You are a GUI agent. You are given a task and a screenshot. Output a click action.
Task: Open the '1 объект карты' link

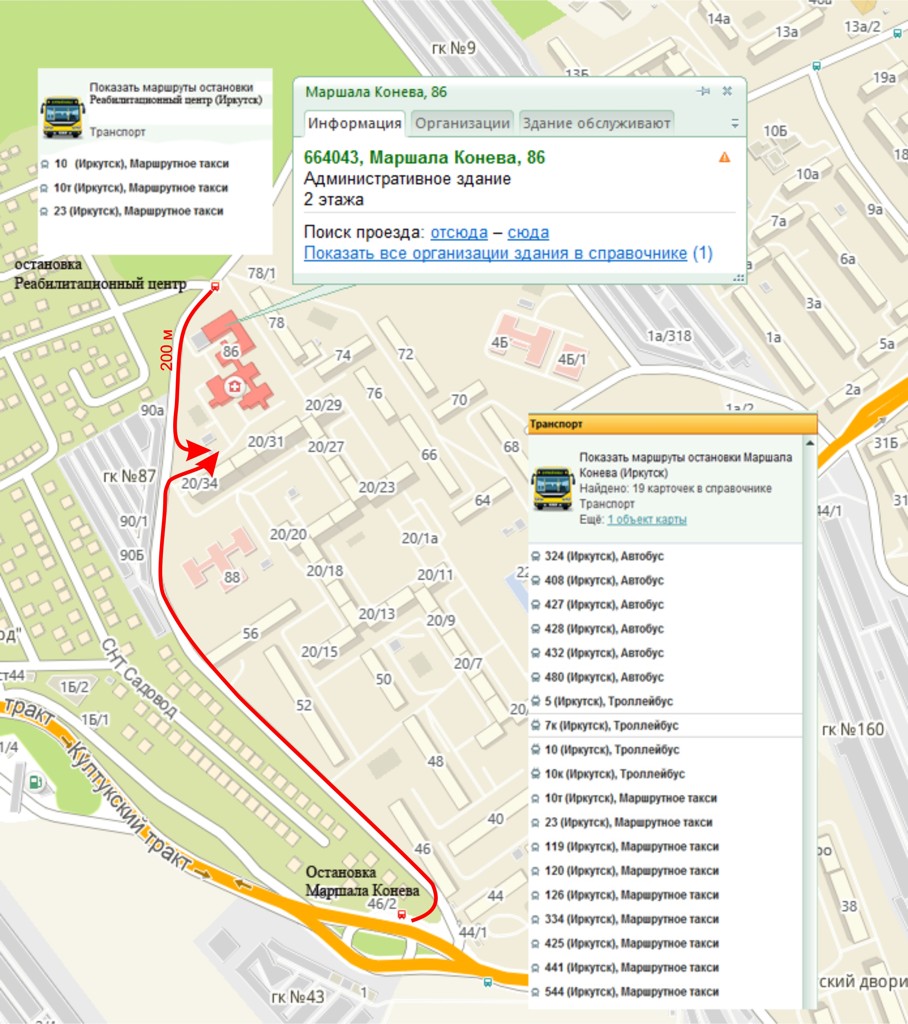(647, 520)
